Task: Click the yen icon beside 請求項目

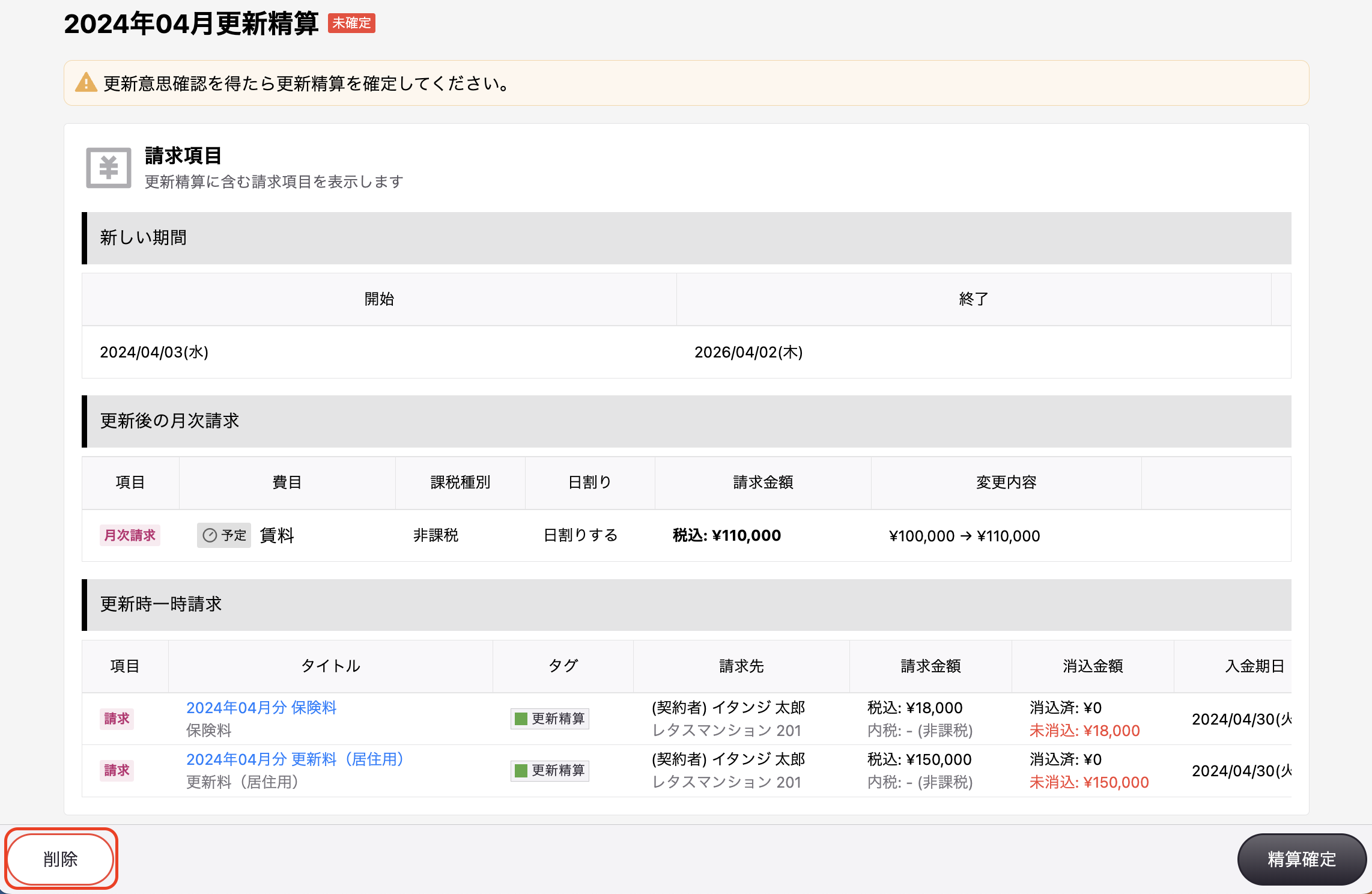Action: 109,168
